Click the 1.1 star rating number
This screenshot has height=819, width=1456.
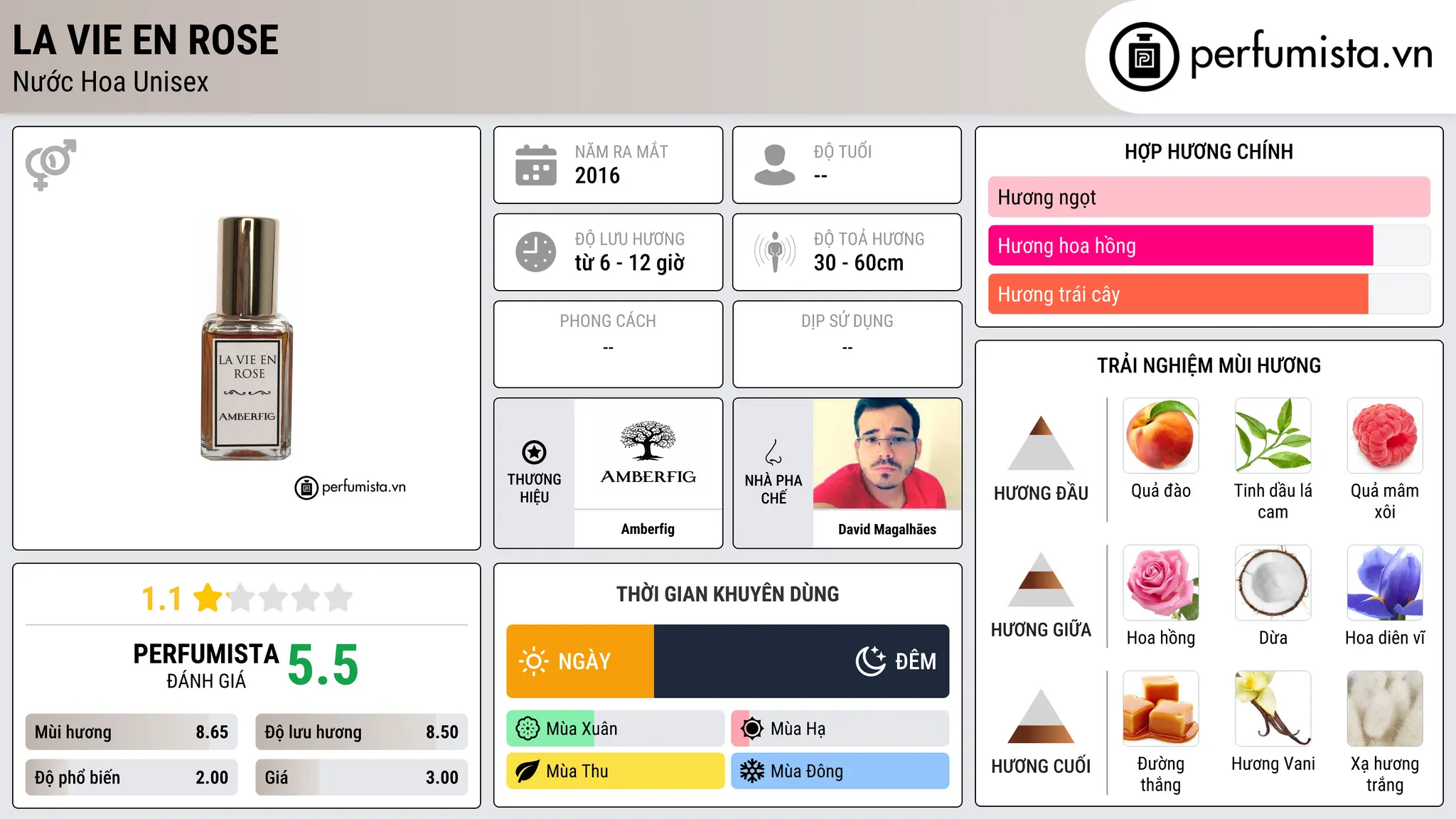(x=162, y=599)
